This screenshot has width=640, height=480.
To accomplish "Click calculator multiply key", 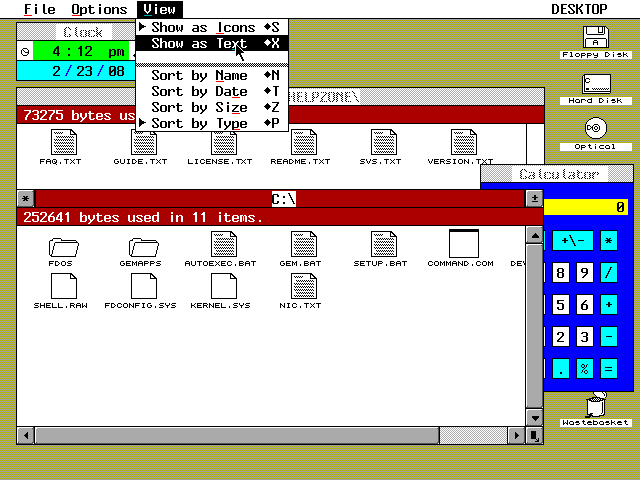I will pos(609,240).
